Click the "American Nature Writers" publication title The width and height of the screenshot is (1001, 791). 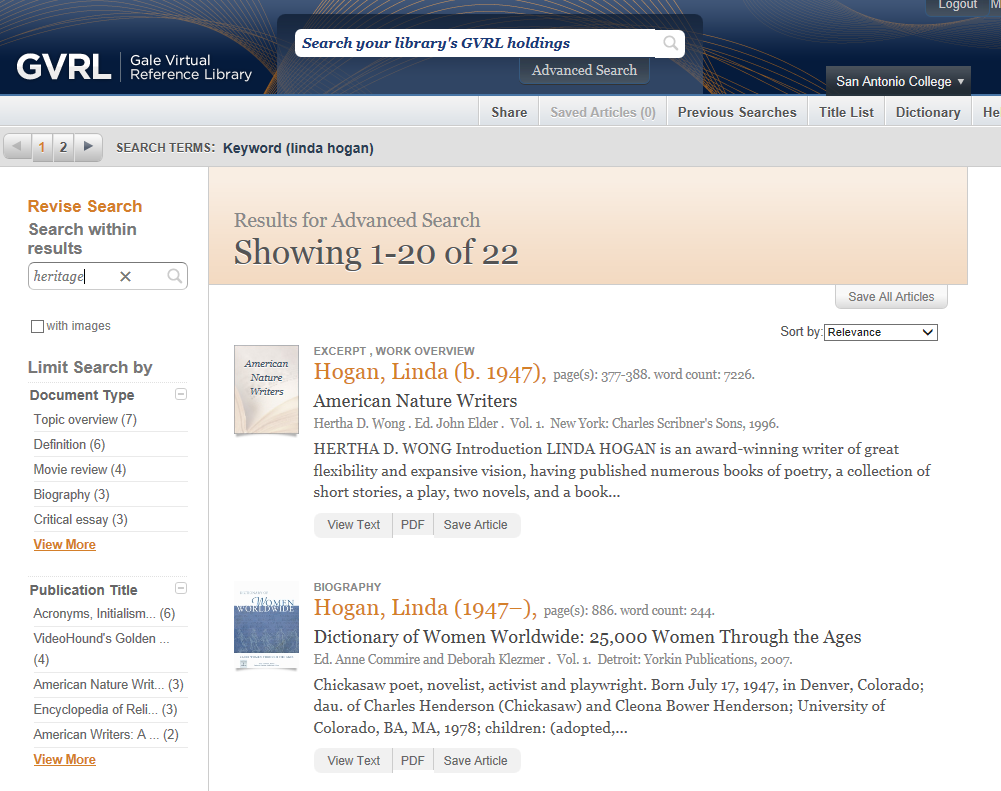coord(415,401)
